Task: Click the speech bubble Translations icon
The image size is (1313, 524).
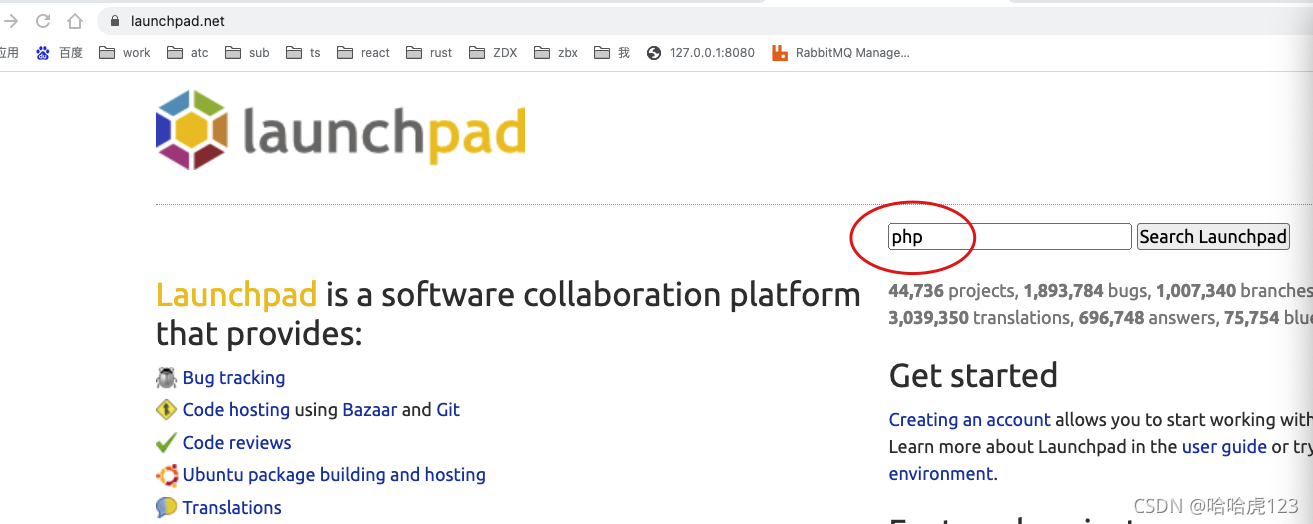Action: (x=166, y=508)
